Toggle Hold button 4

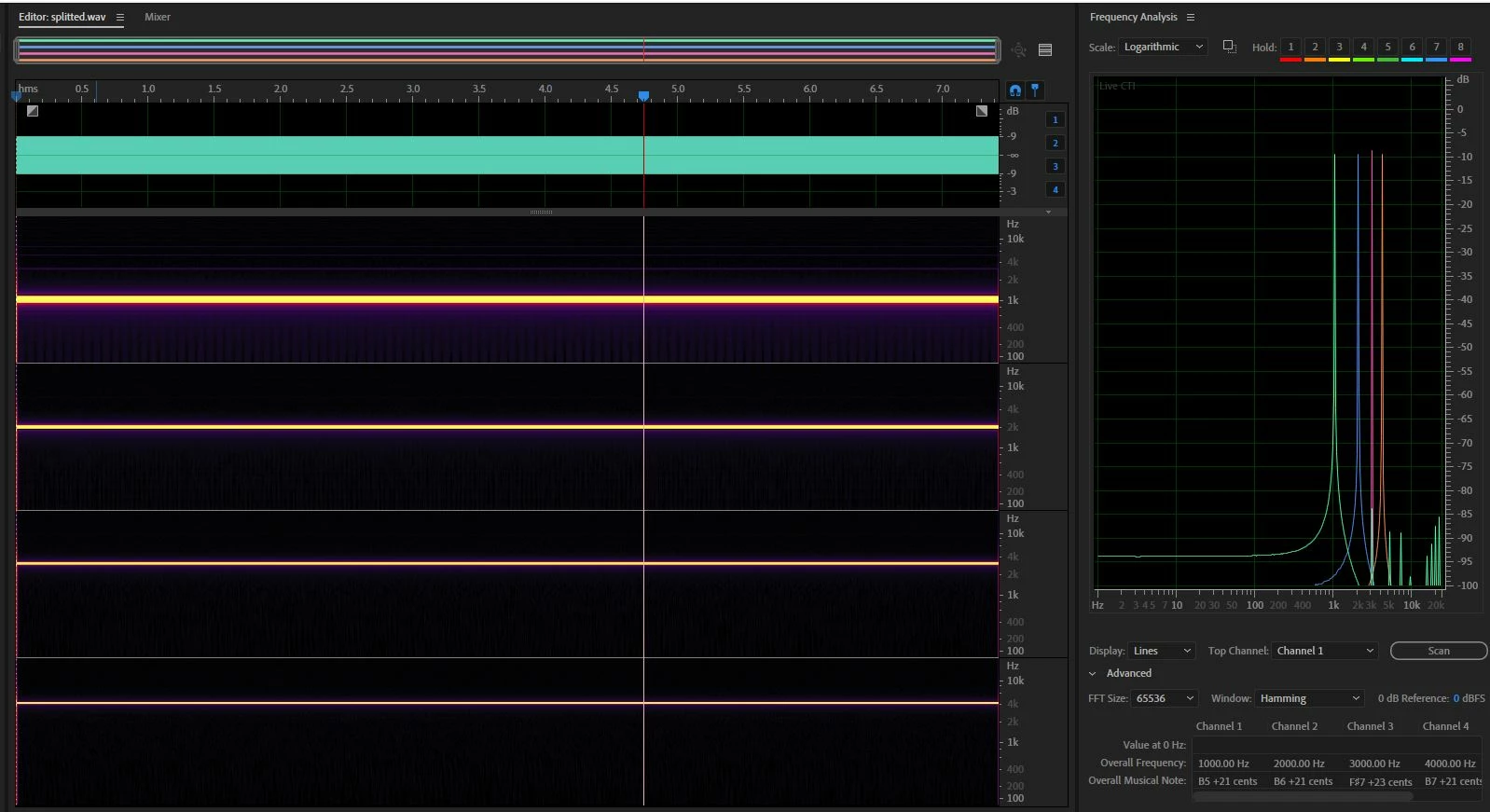[1363, 47]
